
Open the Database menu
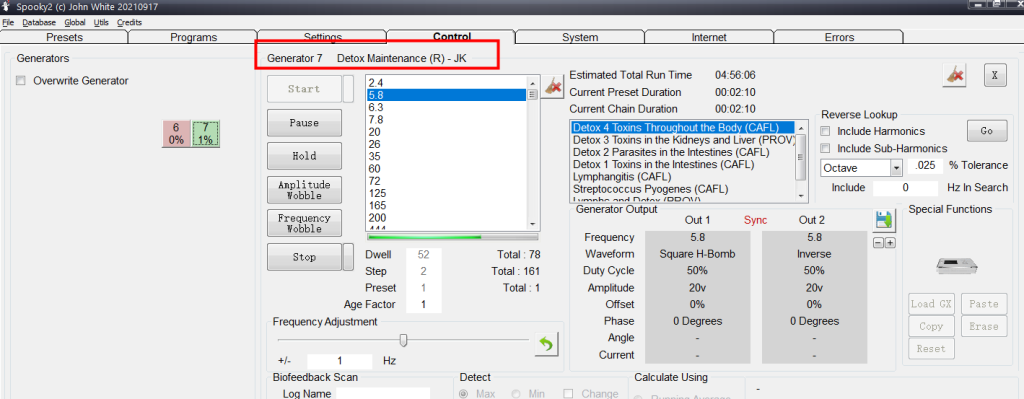pyautogui.click(x=39, y=22)
